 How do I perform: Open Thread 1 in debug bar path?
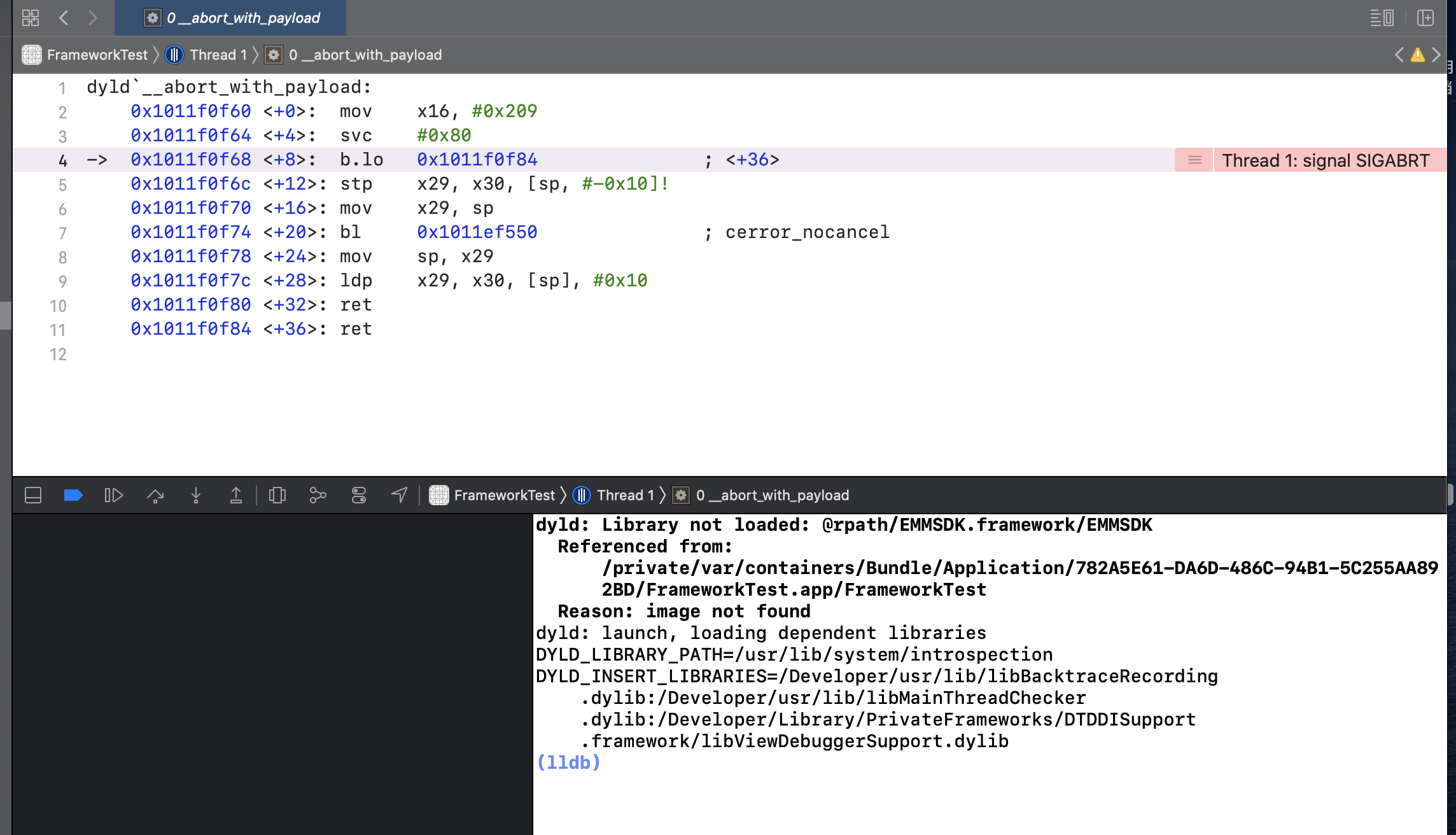point(624,495)
